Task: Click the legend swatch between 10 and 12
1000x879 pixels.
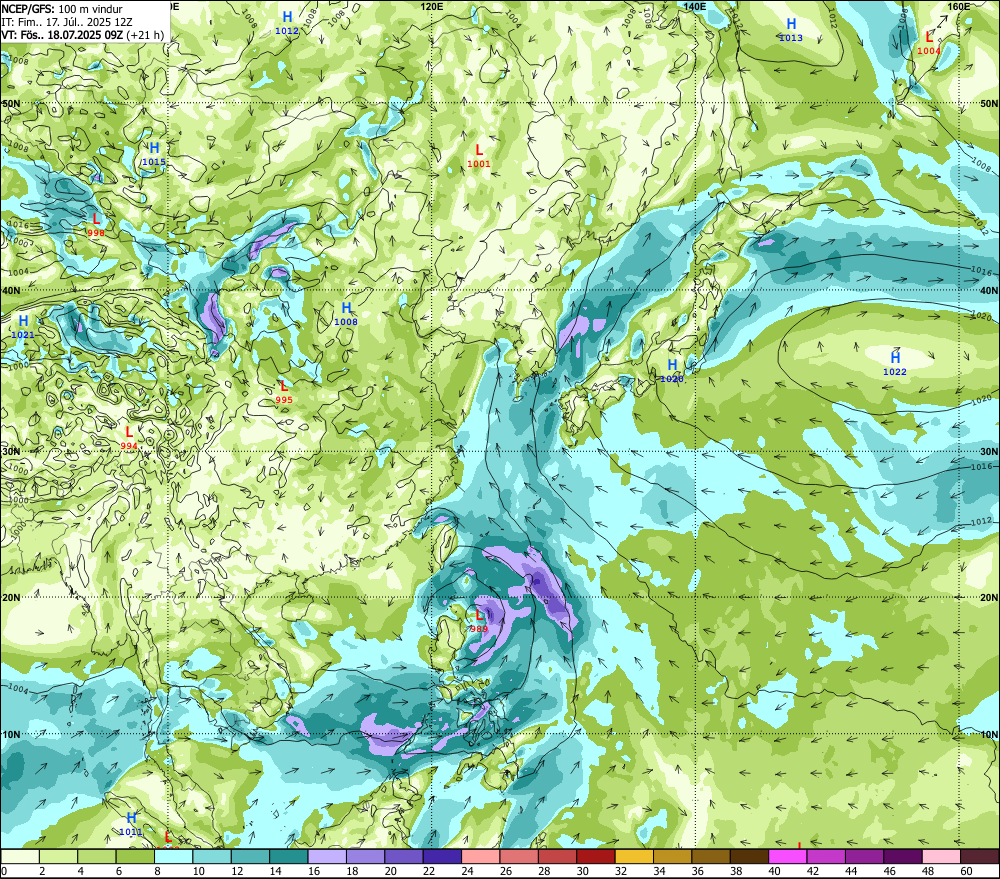Action: pyautogui.click(x=212, y=856)
